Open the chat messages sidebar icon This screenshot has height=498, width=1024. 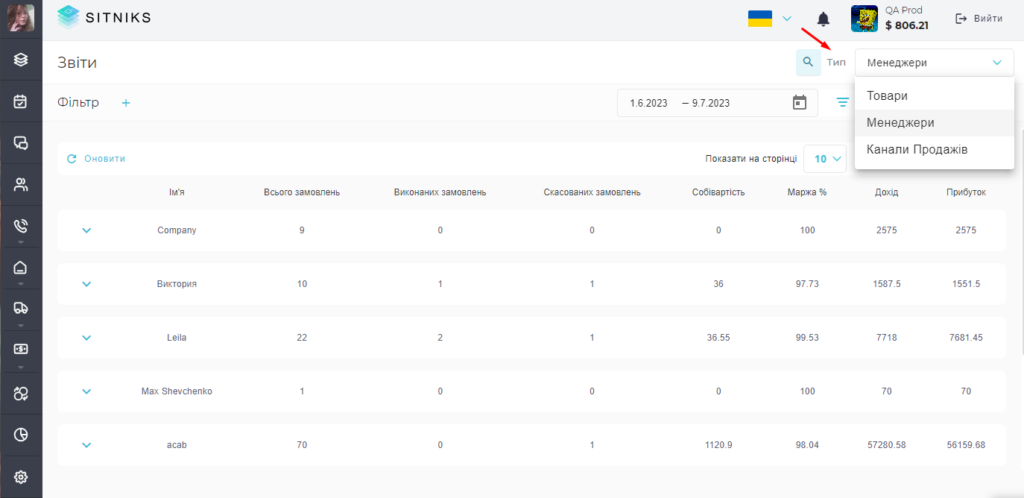tap(21, 143)
